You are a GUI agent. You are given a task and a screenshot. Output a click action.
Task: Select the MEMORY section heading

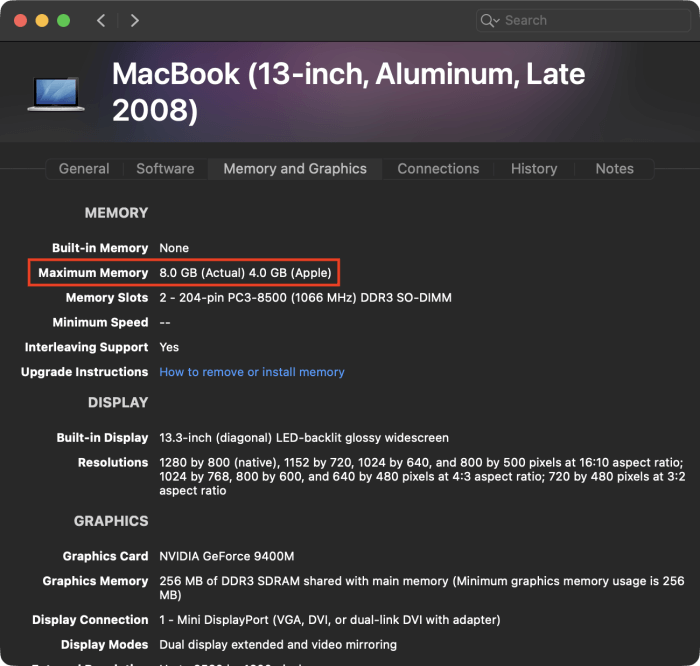pyautogui.click(x=117, y=213)
